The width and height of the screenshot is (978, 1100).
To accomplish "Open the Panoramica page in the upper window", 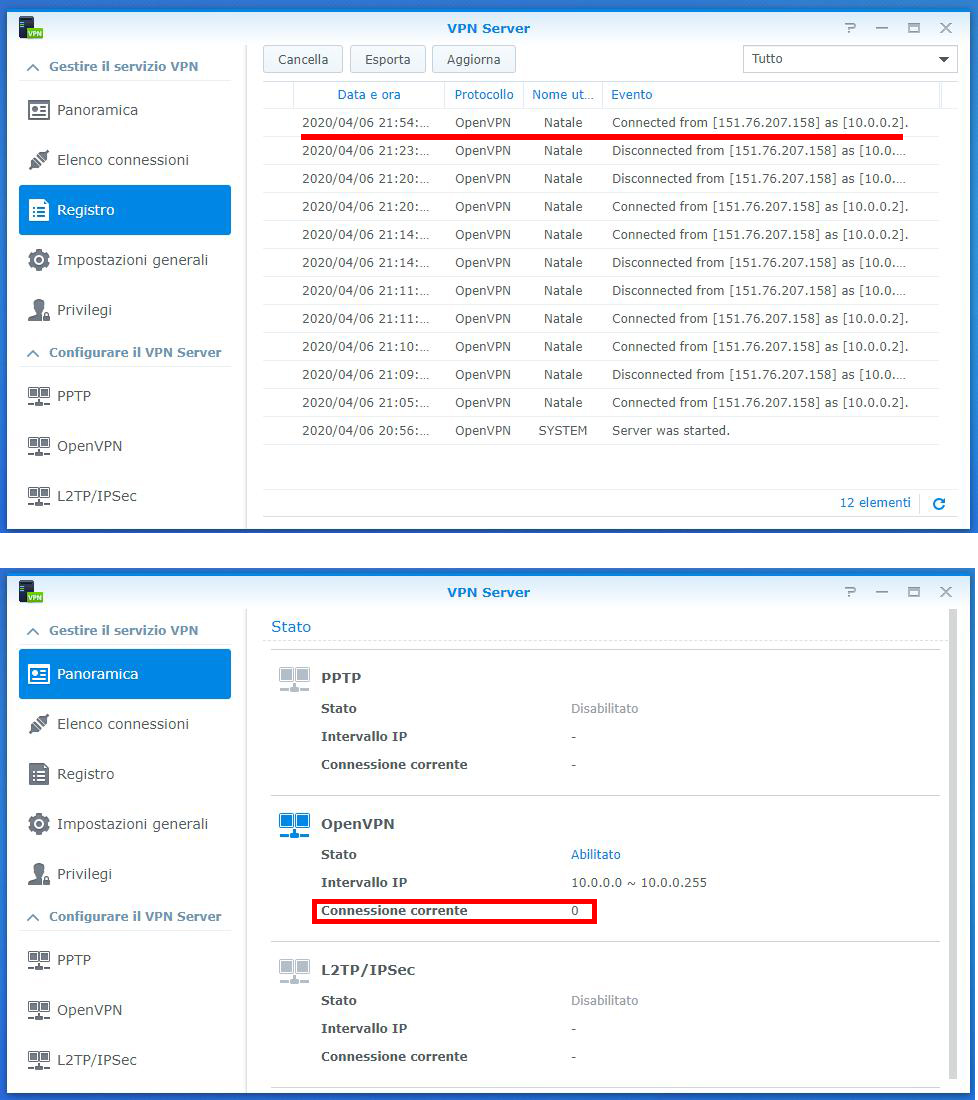I will coord(125,110).
